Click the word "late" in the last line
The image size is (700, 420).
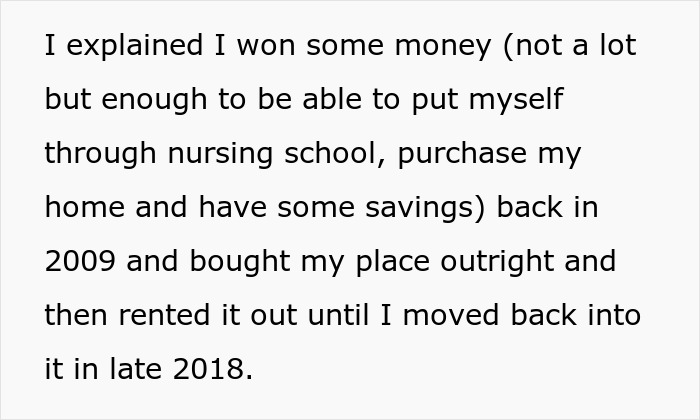coord(130,370)
